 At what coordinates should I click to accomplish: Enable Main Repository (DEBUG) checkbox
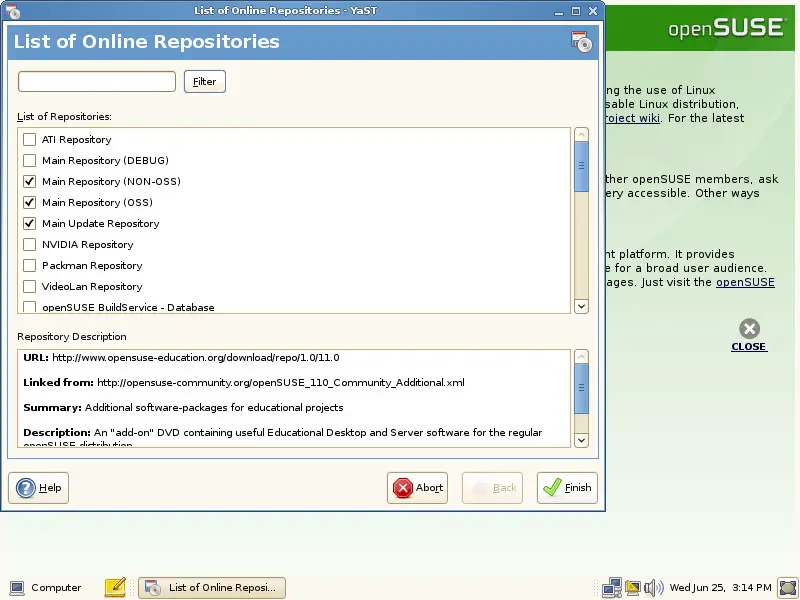pos(30,160)
